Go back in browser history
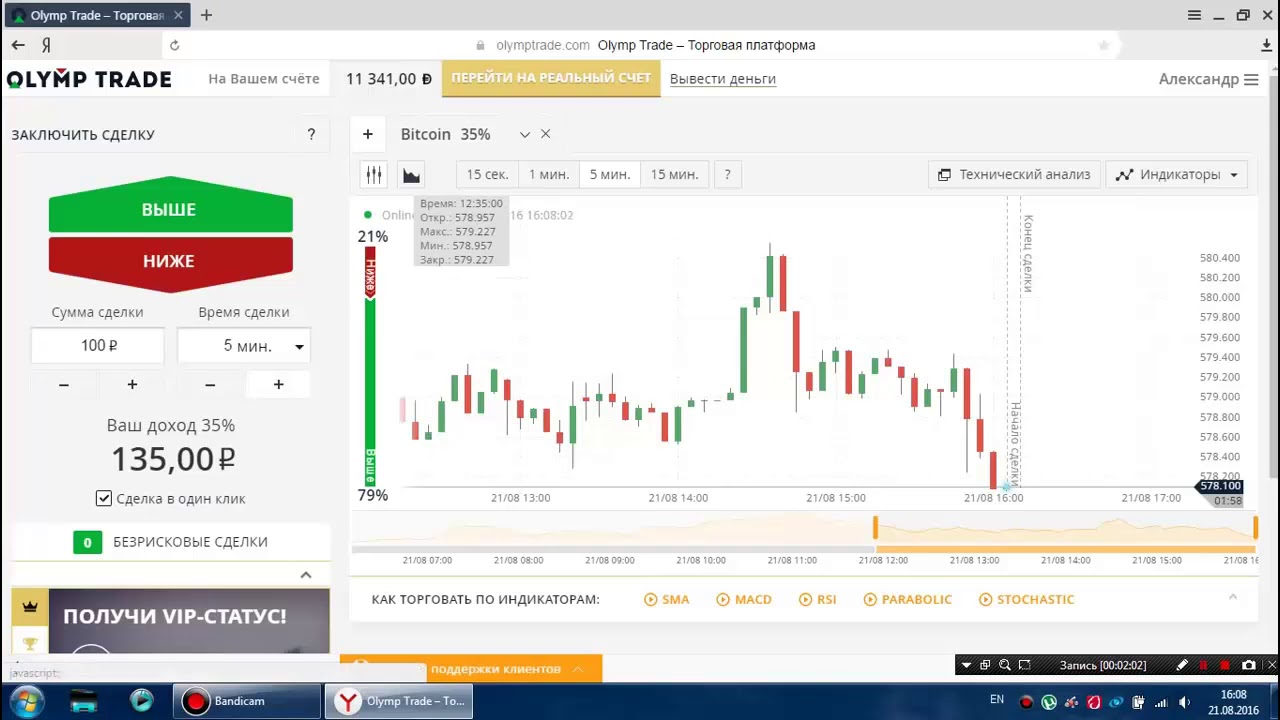Screen dimensions: 1280x720 [18, 45]
